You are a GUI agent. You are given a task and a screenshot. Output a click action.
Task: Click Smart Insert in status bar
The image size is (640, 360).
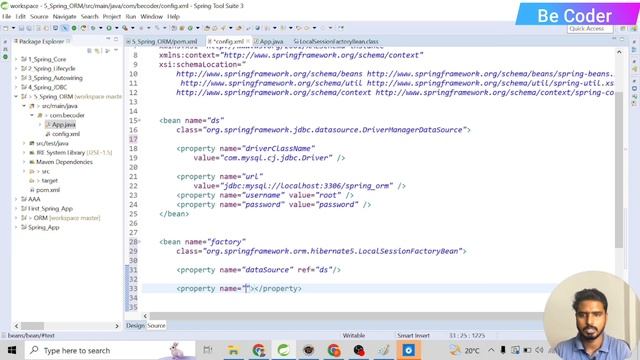pos(413,336)
